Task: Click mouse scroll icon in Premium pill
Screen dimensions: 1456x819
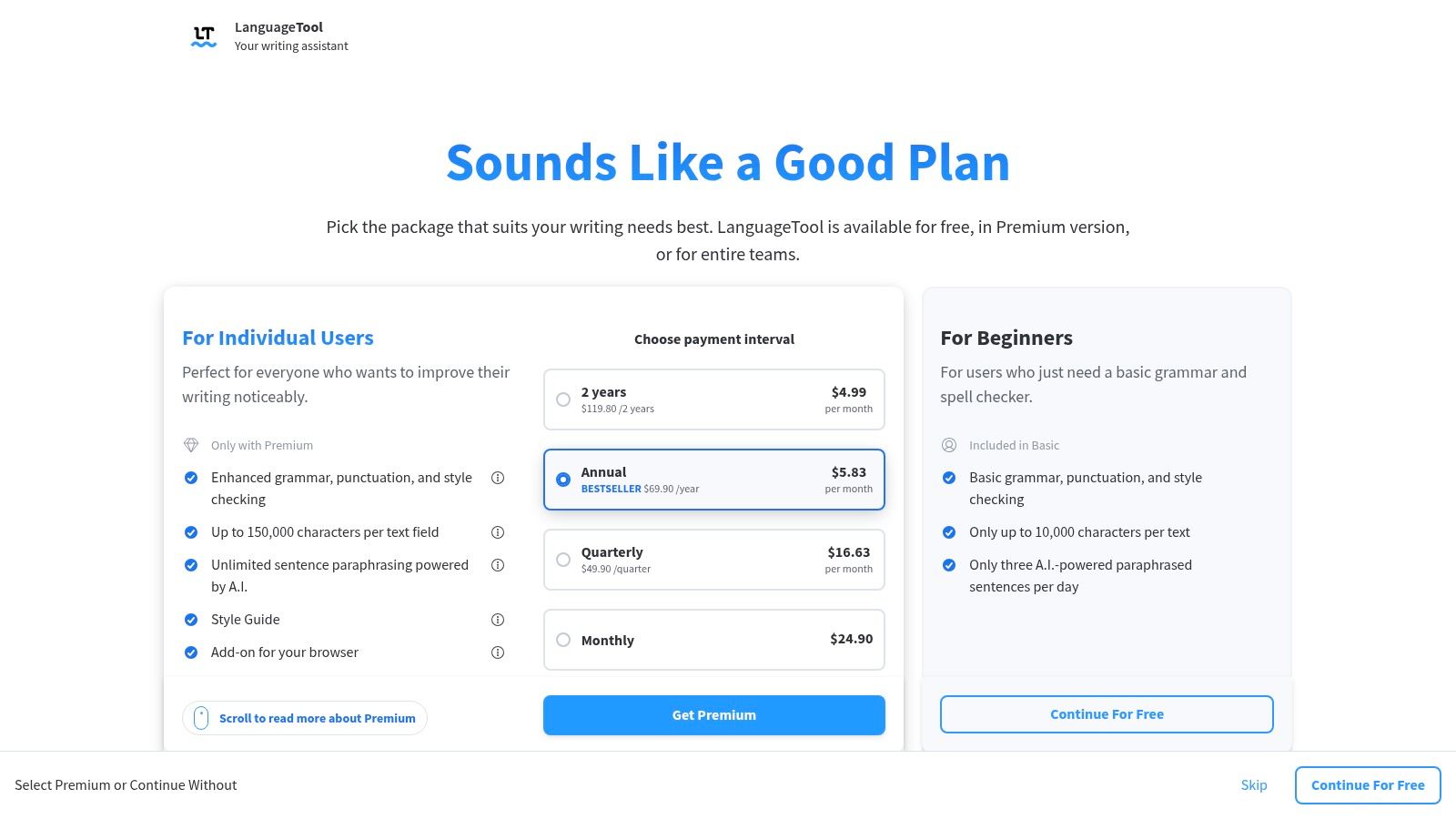Action: click(x=201, y=718)
